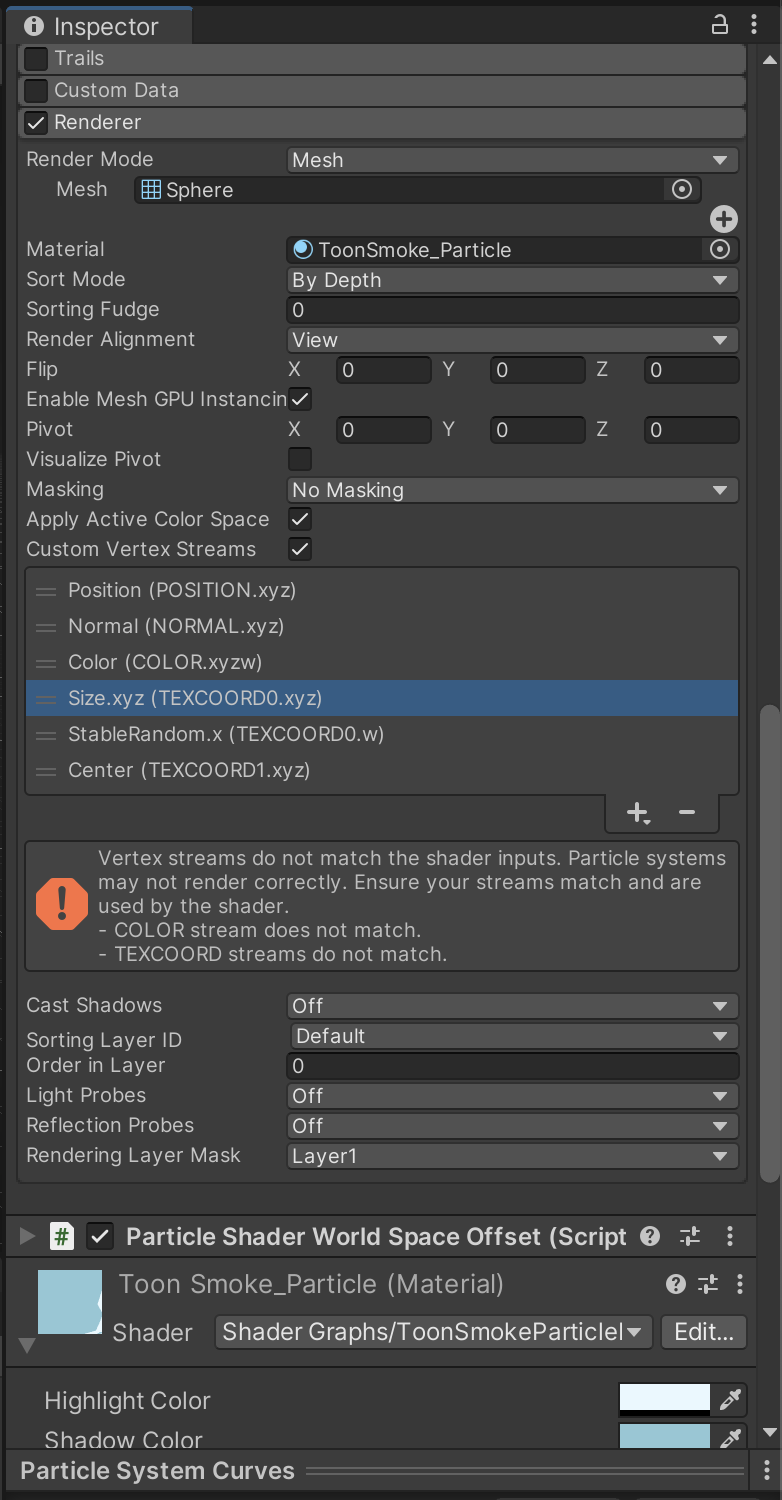Viewport: 782px width, 1500px height.
Task: Open the Render Mode dropdown
Action: [x=512, y=159]
